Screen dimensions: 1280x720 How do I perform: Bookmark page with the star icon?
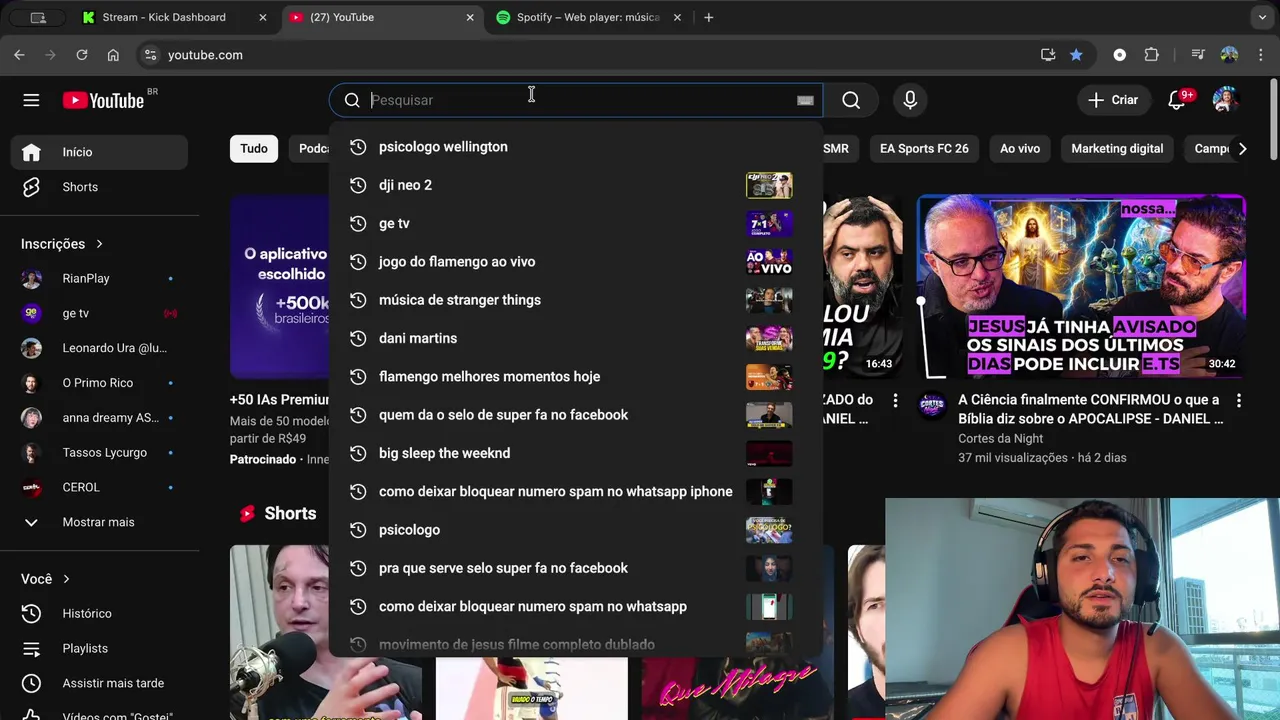pos(1076,55)
